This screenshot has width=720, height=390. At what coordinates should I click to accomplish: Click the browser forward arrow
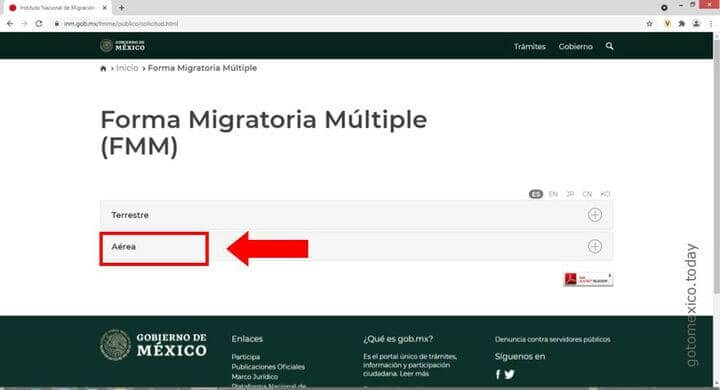[24, 23]
